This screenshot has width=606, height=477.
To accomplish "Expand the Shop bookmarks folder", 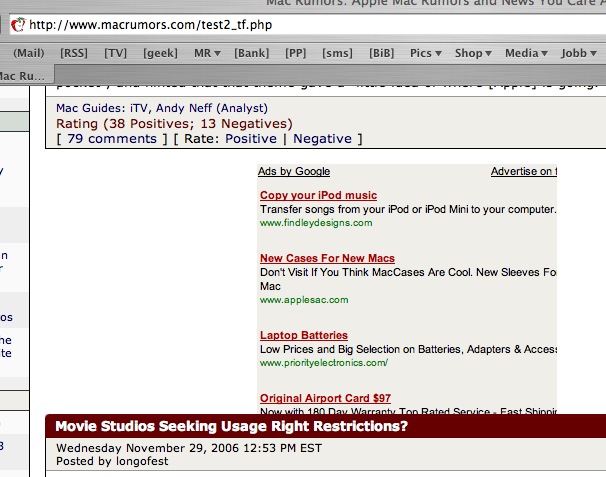I will [x=473, y=53].
